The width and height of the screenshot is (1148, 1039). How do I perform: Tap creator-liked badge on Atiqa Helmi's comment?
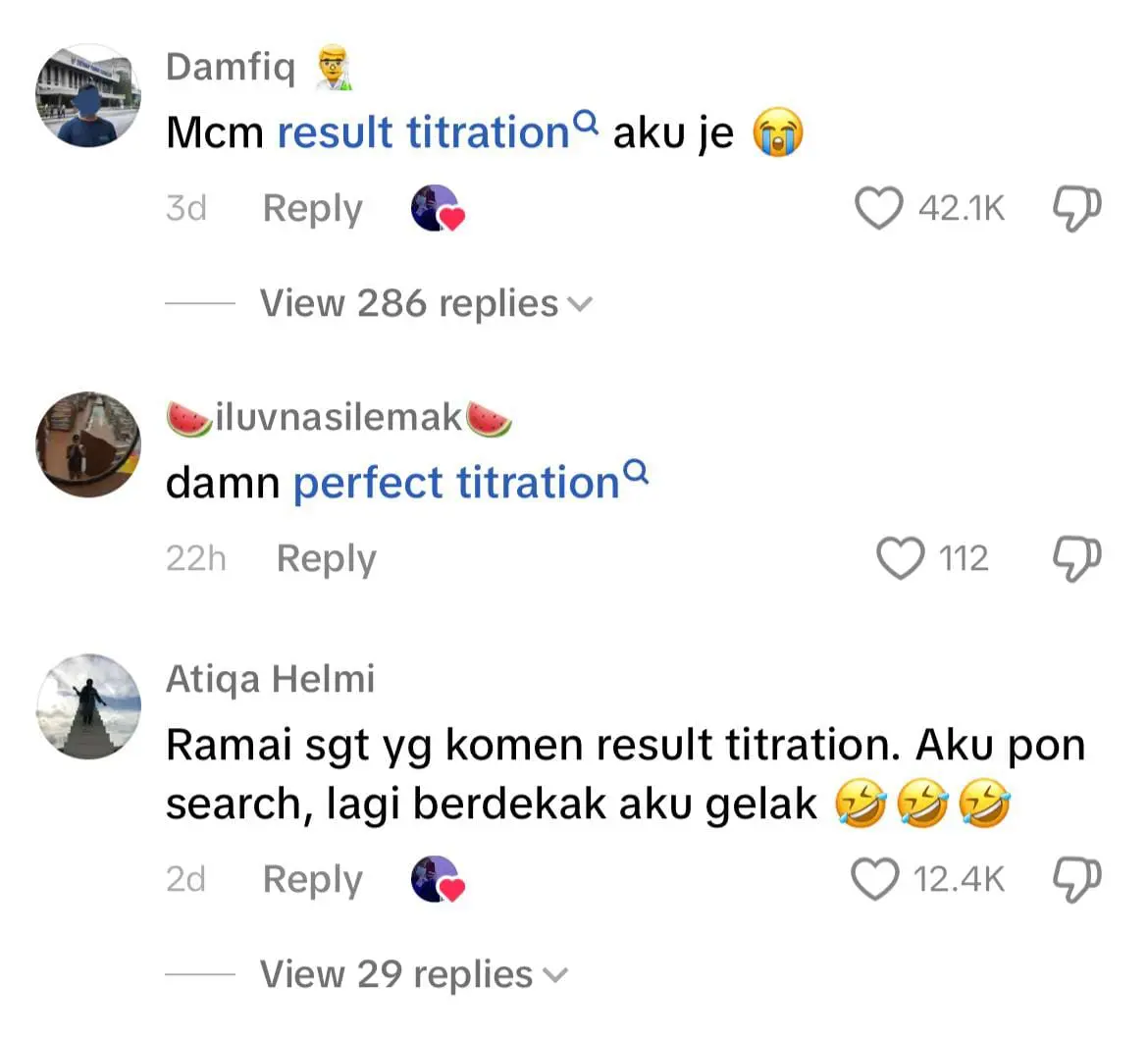437,879
